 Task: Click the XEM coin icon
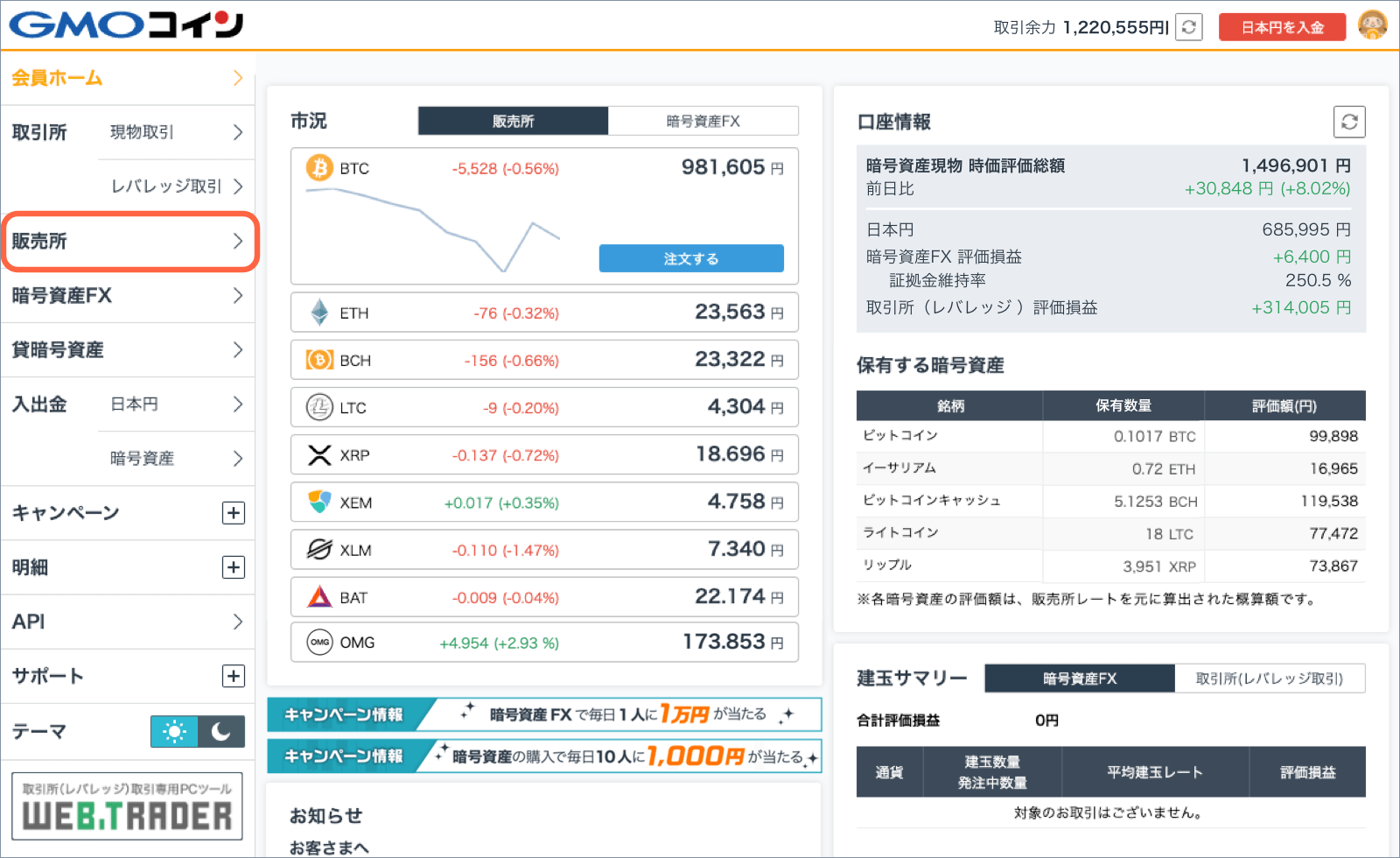tap(319, 502)
